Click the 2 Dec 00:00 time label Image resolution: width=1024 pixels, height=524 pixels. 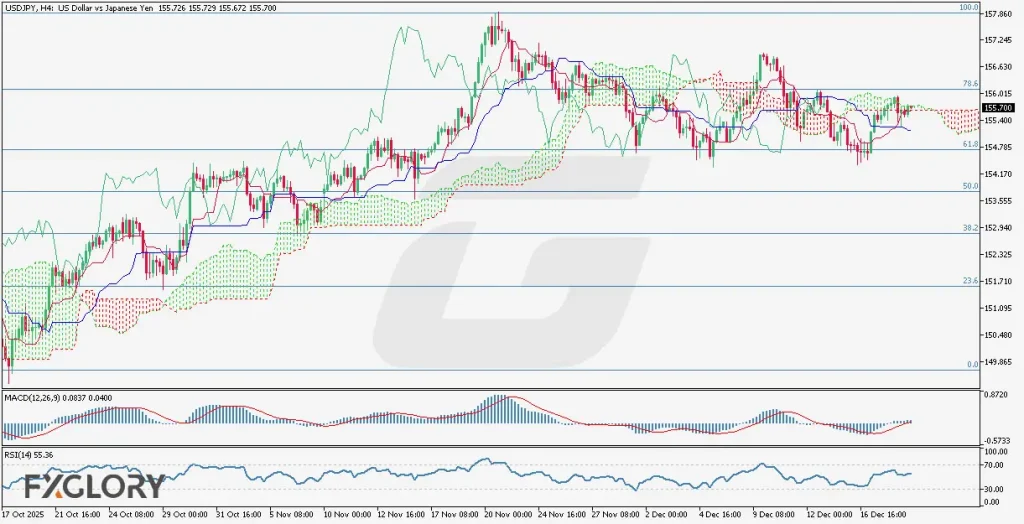coord(667,514)
